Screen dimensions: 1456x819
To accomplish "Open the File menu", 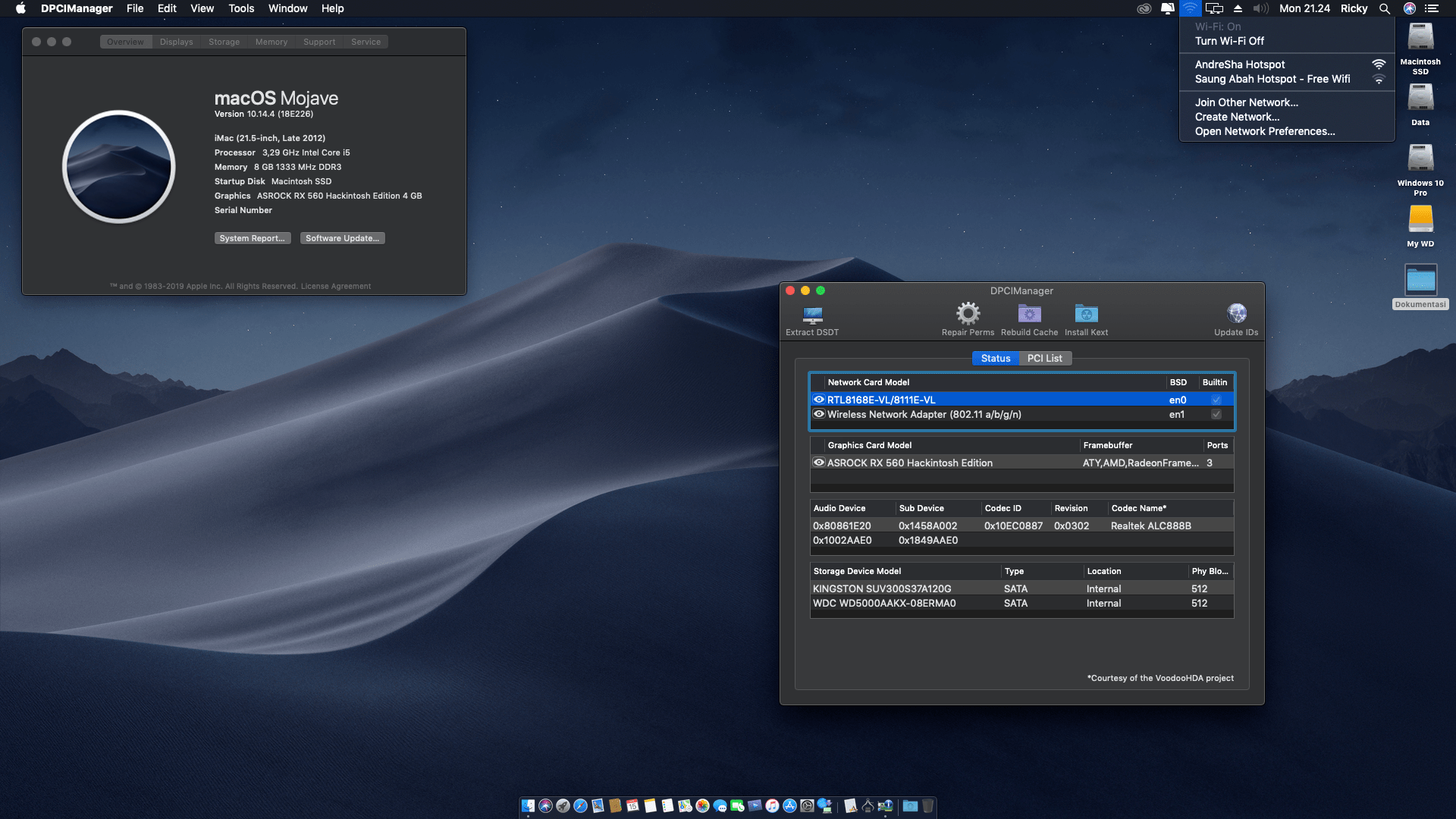I will 135,8.
